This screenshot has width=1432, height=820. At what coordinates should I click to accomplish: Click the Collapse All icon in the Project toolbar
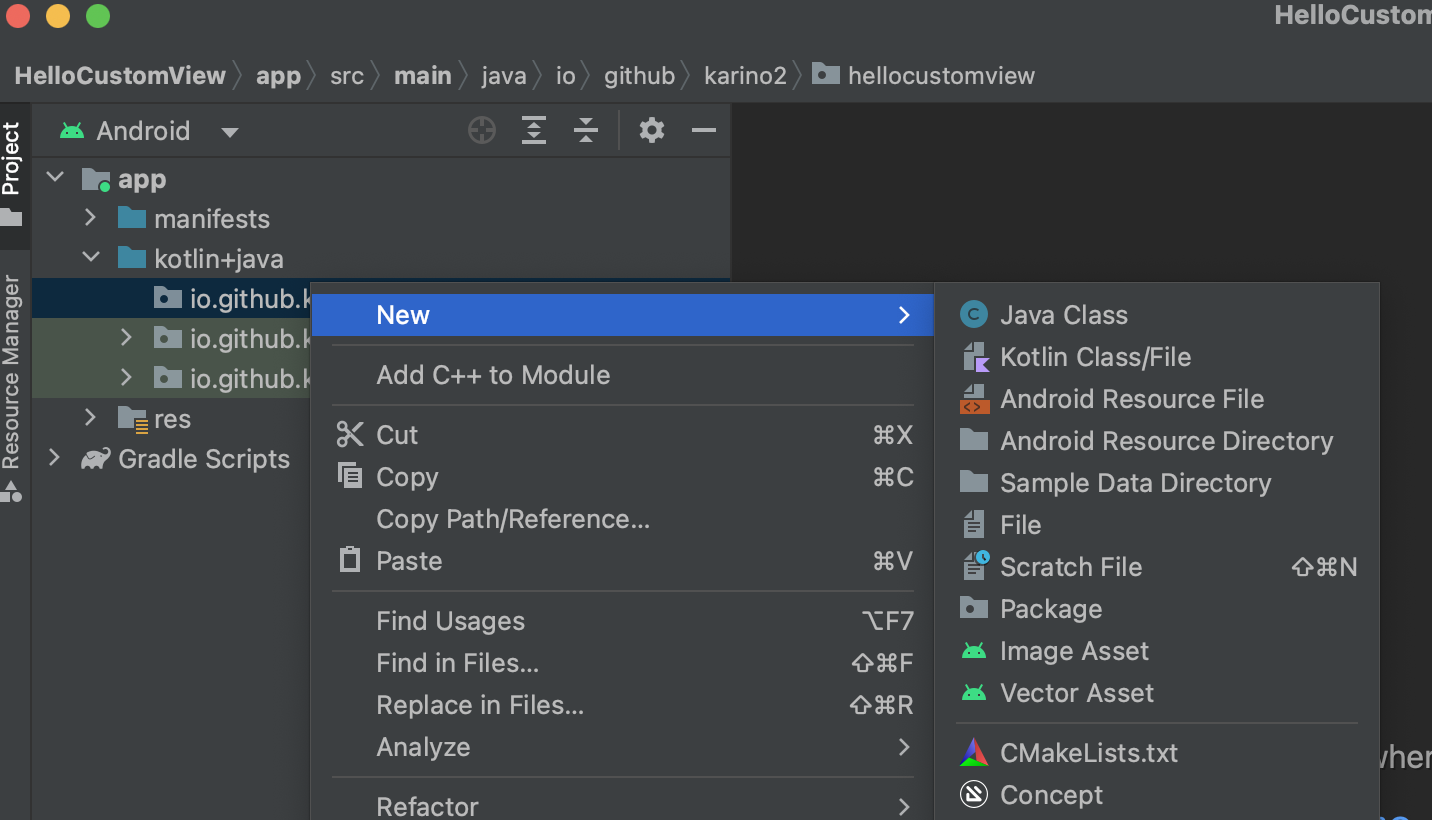(x=586, y=130)
